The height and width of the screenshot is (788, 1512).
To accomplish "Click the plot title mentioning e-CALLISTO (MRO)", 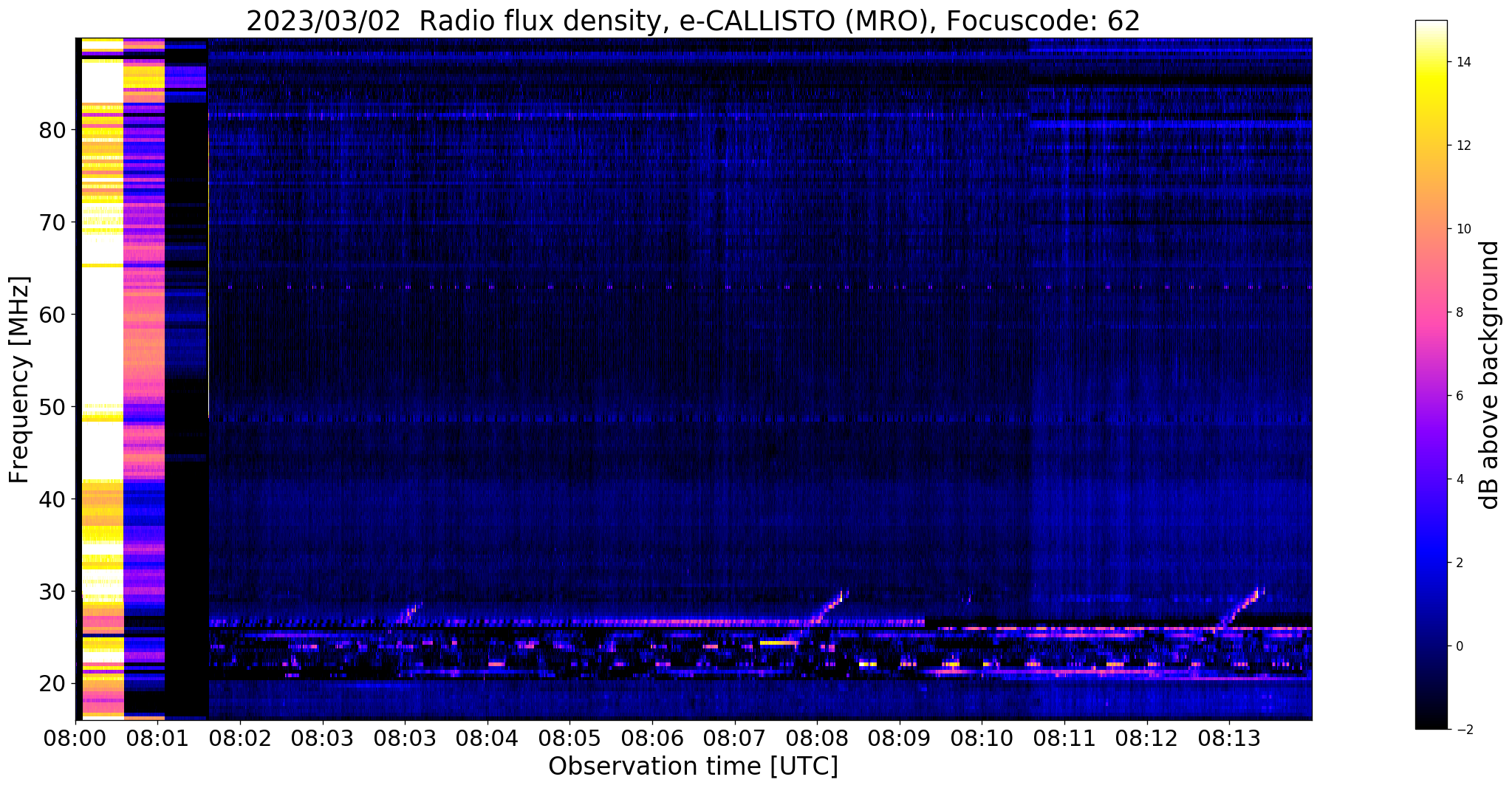I will click(x=693, y=21).
